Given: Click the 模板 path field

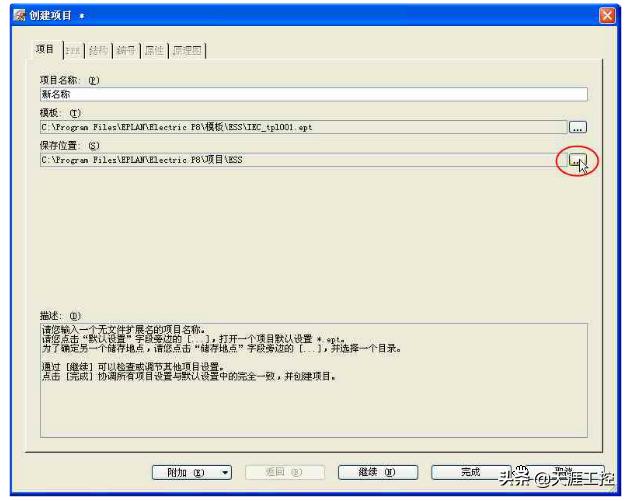Looking at the screenshot, I should (x=304, y=128).
